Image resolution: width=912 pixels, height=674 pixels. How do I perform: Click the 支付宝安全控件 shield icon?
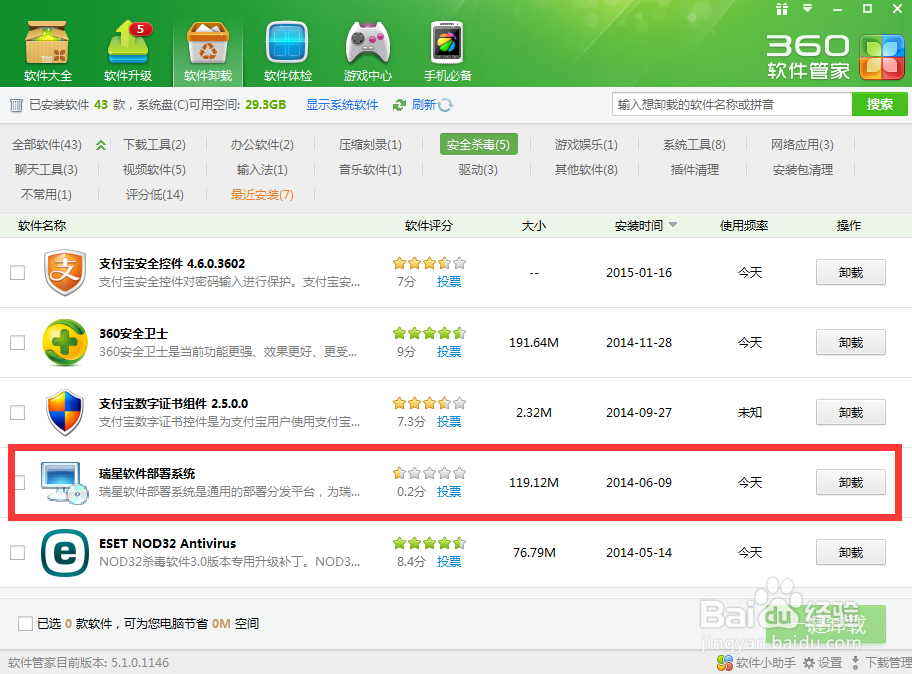point(65,272)
